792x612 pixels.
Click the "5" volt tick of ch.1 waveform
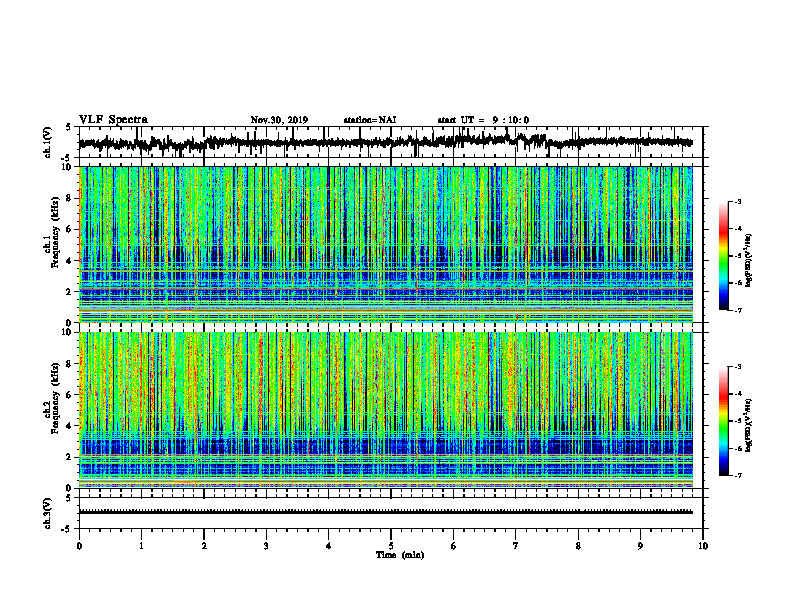pos(68,127)
